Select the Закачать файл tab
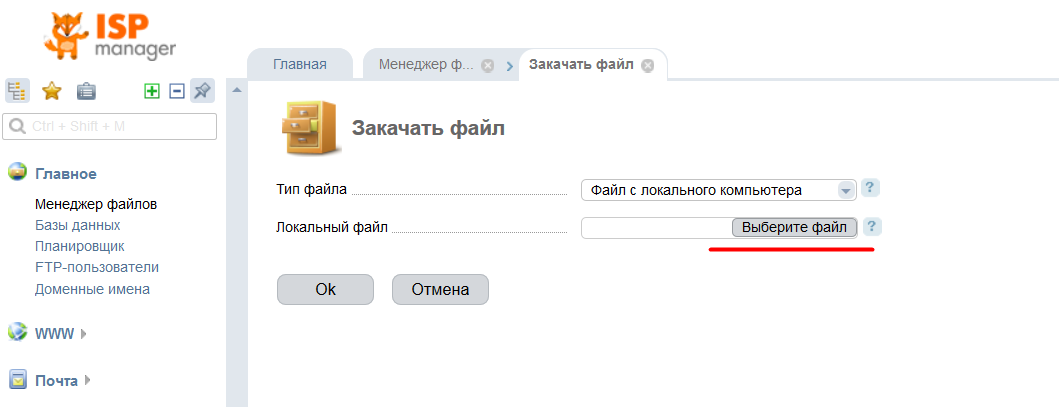Viewport: 1059px width, 407px height. tap(581, 65)
